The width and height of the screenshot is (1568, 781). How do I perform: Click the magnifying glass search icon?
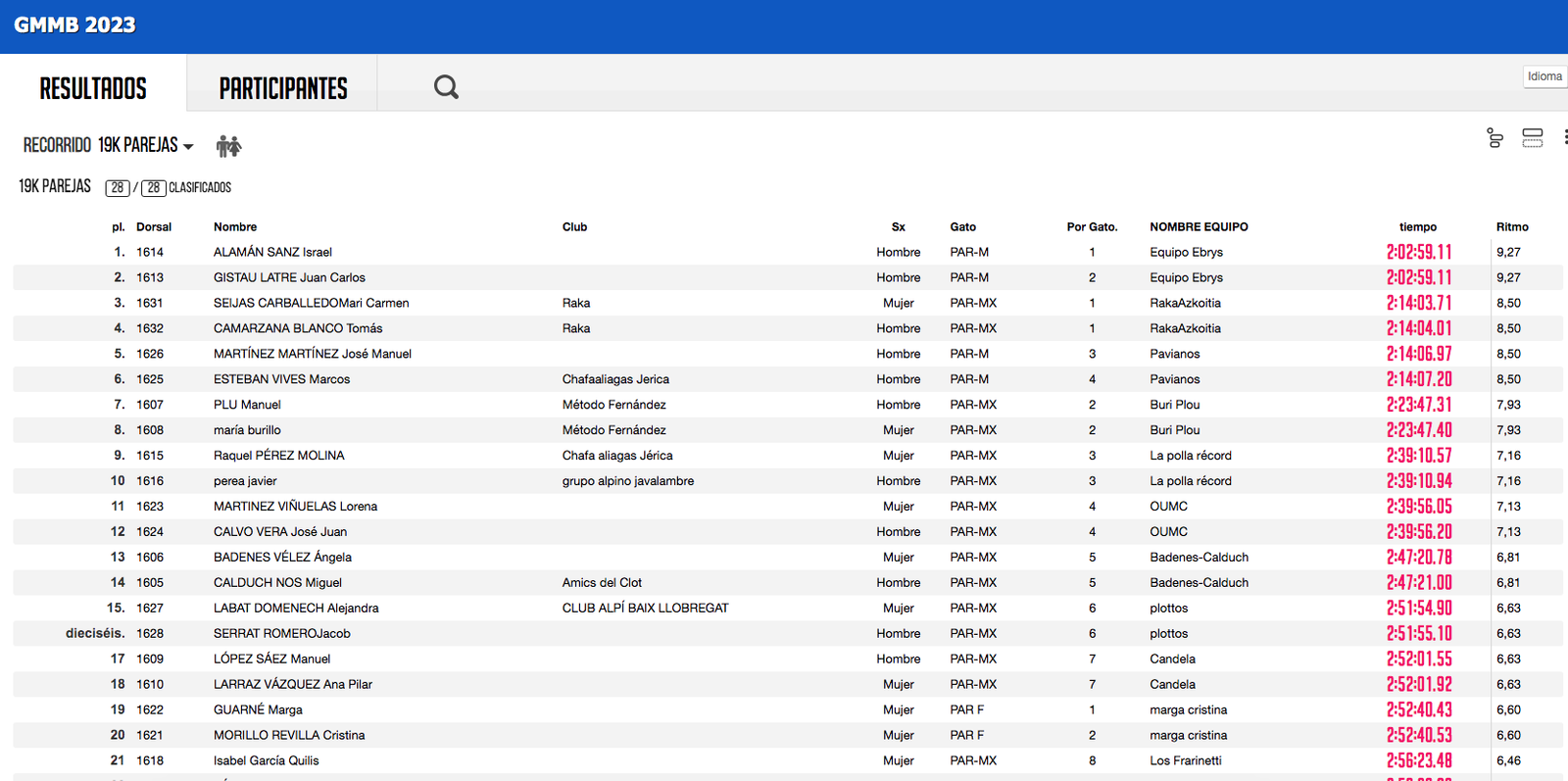click(x=446, y=87)
